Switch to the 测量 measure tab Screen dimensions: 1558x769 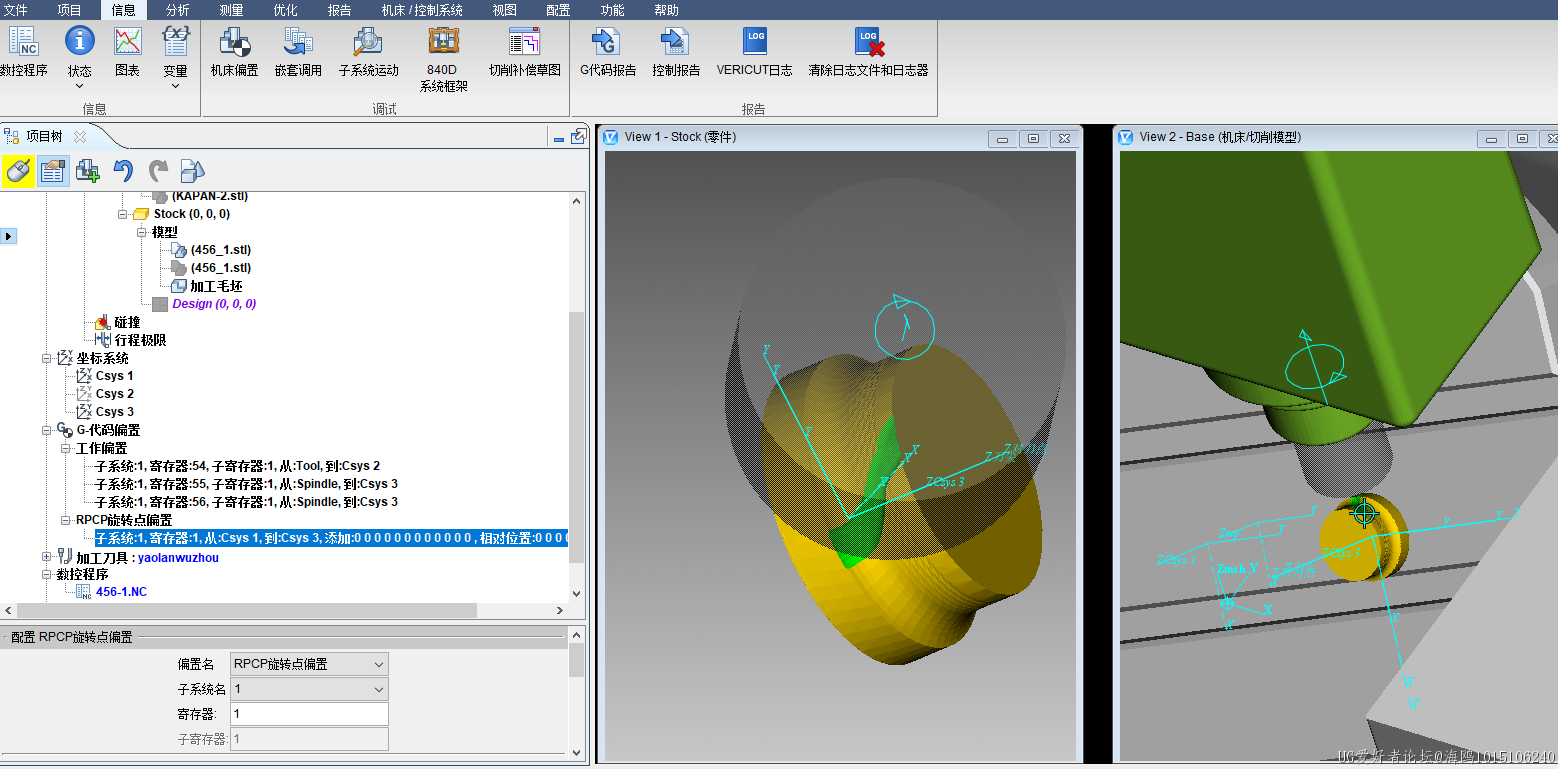pyautogui.click(x=231, y=10)
